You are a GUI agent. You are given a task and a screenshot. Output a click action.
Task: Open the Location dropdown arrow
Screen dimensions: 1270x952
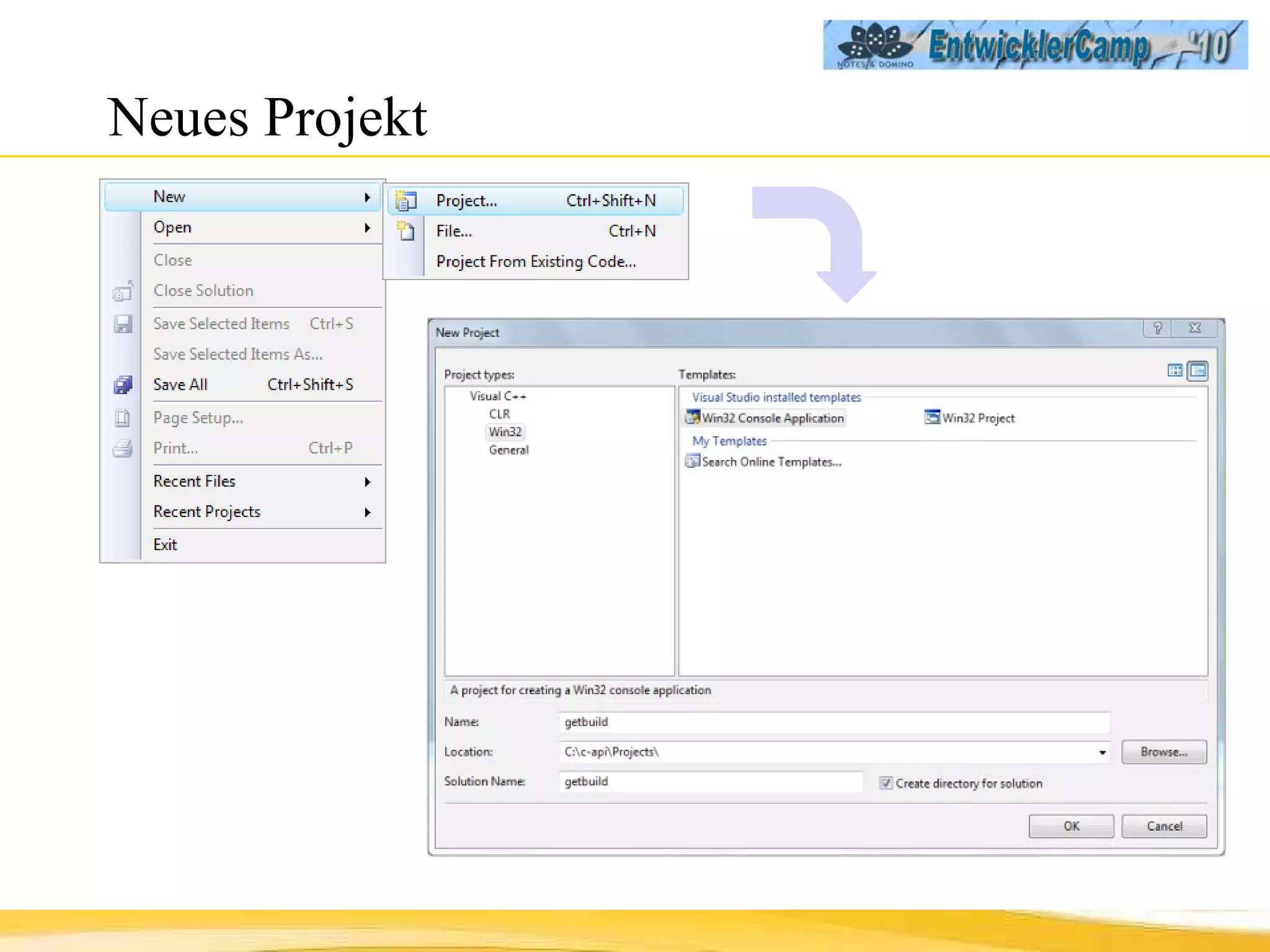1102,752
